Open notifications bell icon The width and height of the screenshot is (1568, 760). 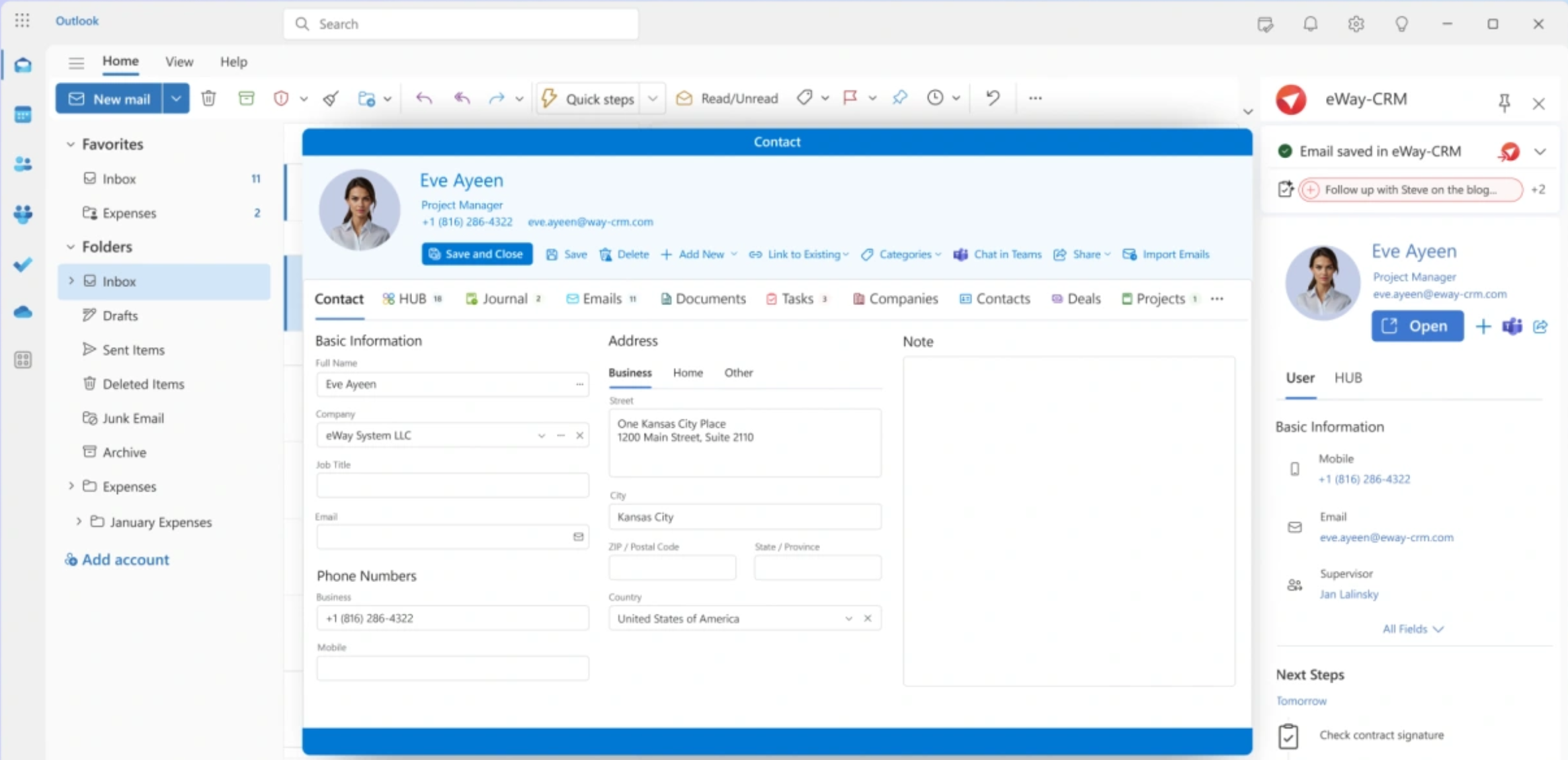(1310, 24)
